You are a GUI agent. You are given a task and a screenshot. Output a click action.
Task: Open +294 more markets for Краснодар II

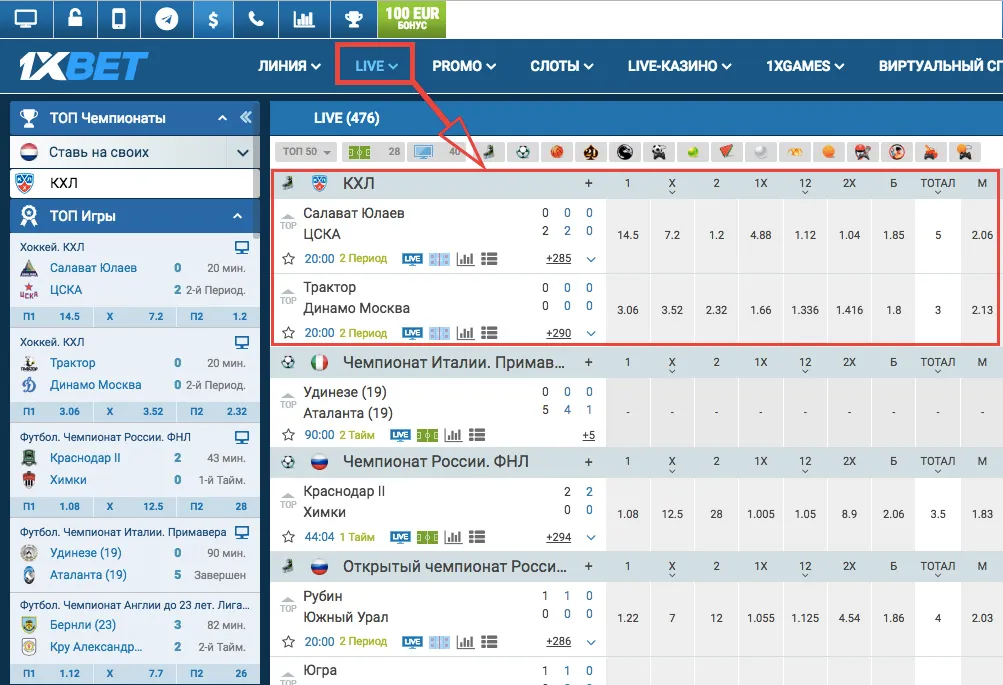(558, 537)
